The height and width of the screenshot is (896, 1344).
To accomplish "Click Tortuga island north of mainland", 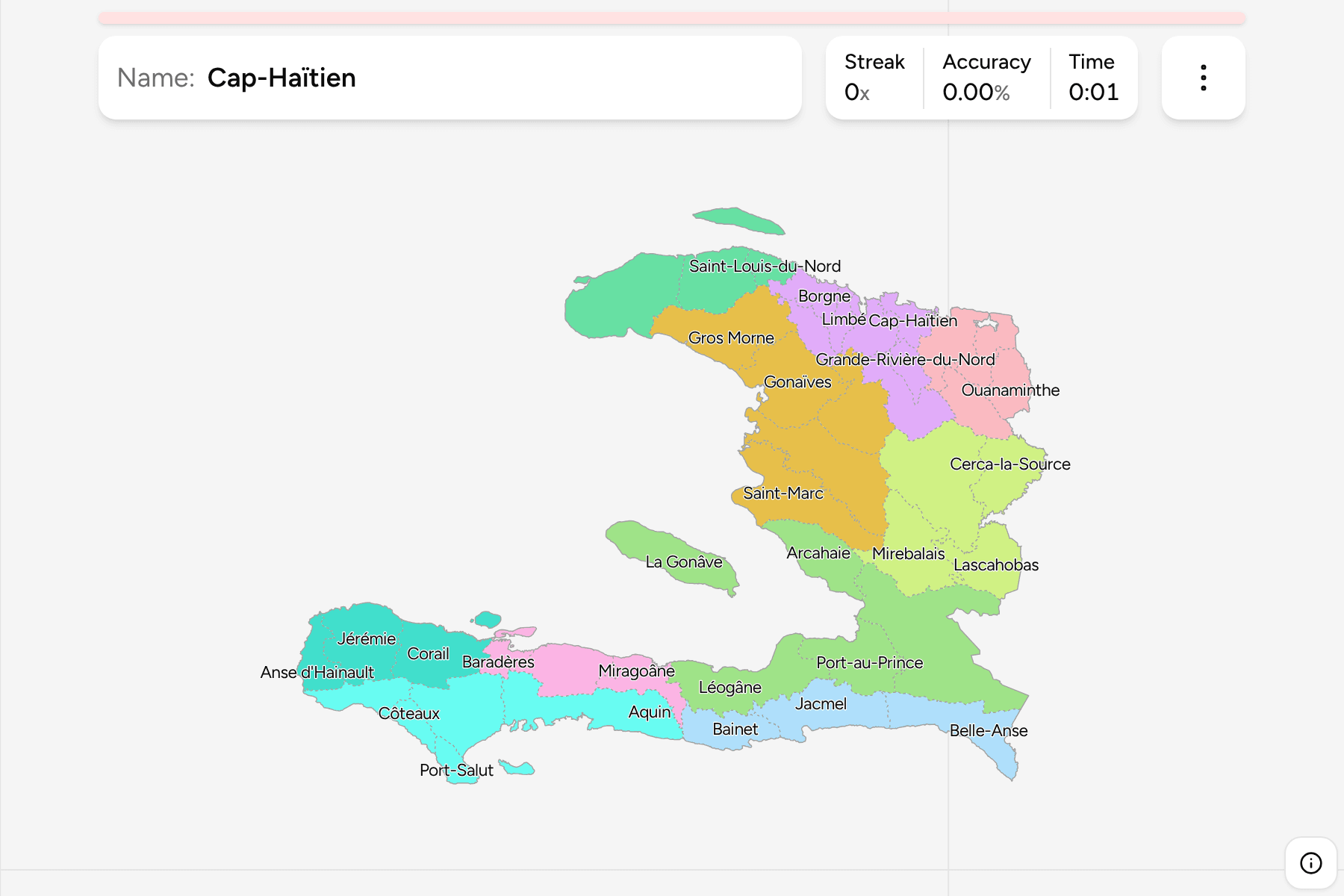I will coord(739,221).
